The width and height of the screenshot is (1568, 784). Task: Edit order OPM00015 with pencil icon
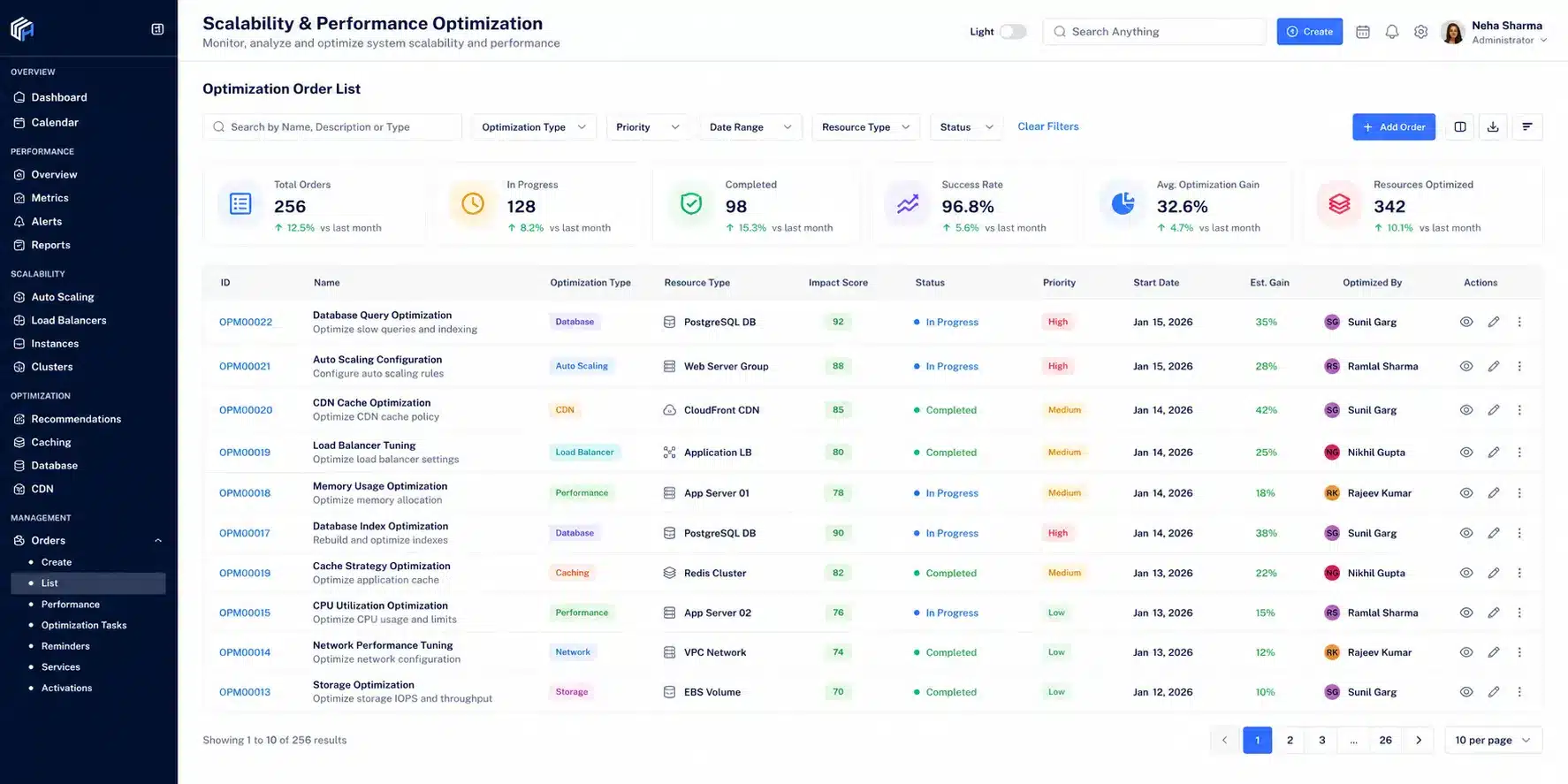1494,613
